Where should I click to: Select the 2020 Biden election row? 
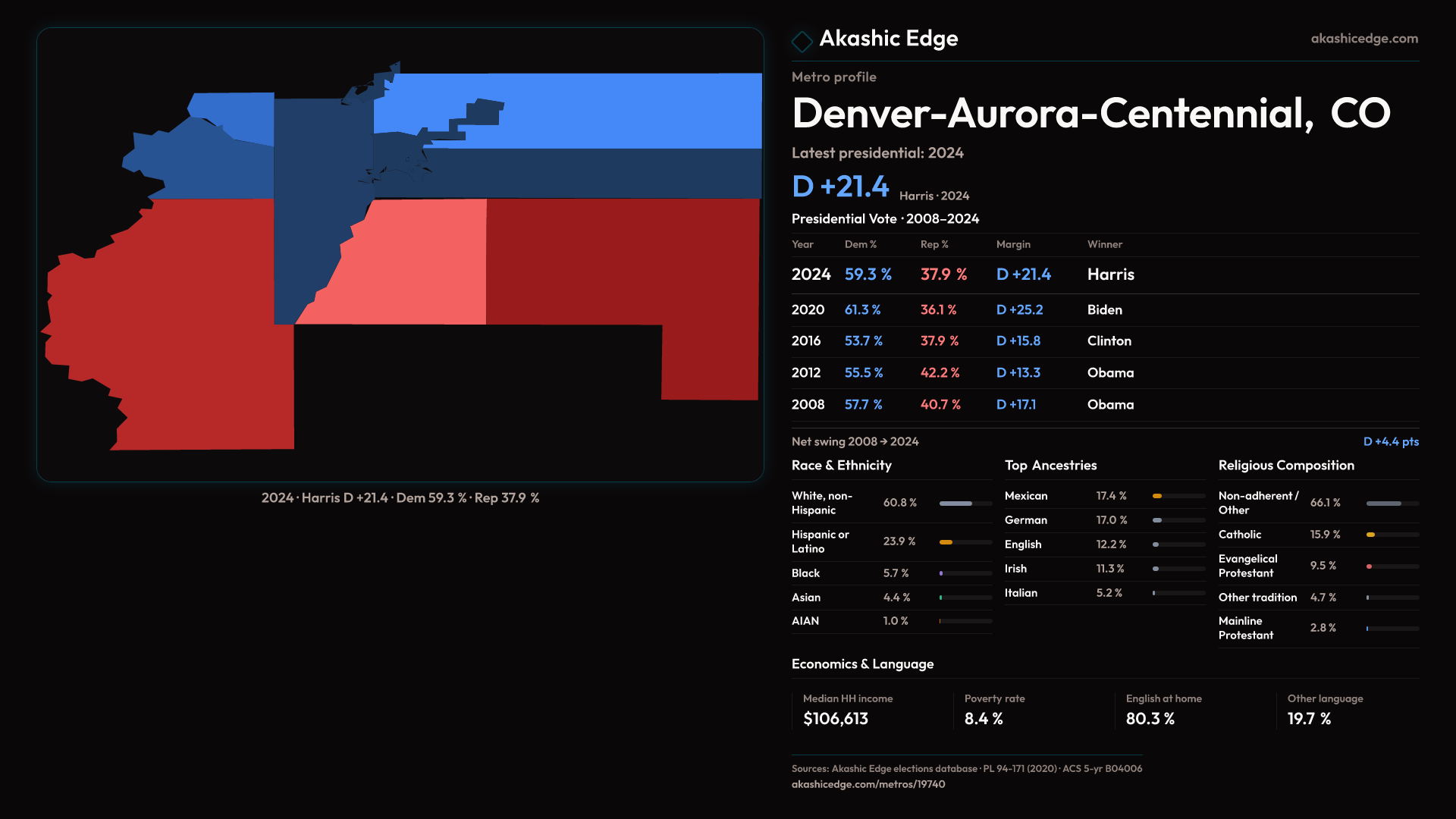point(1104,309)
